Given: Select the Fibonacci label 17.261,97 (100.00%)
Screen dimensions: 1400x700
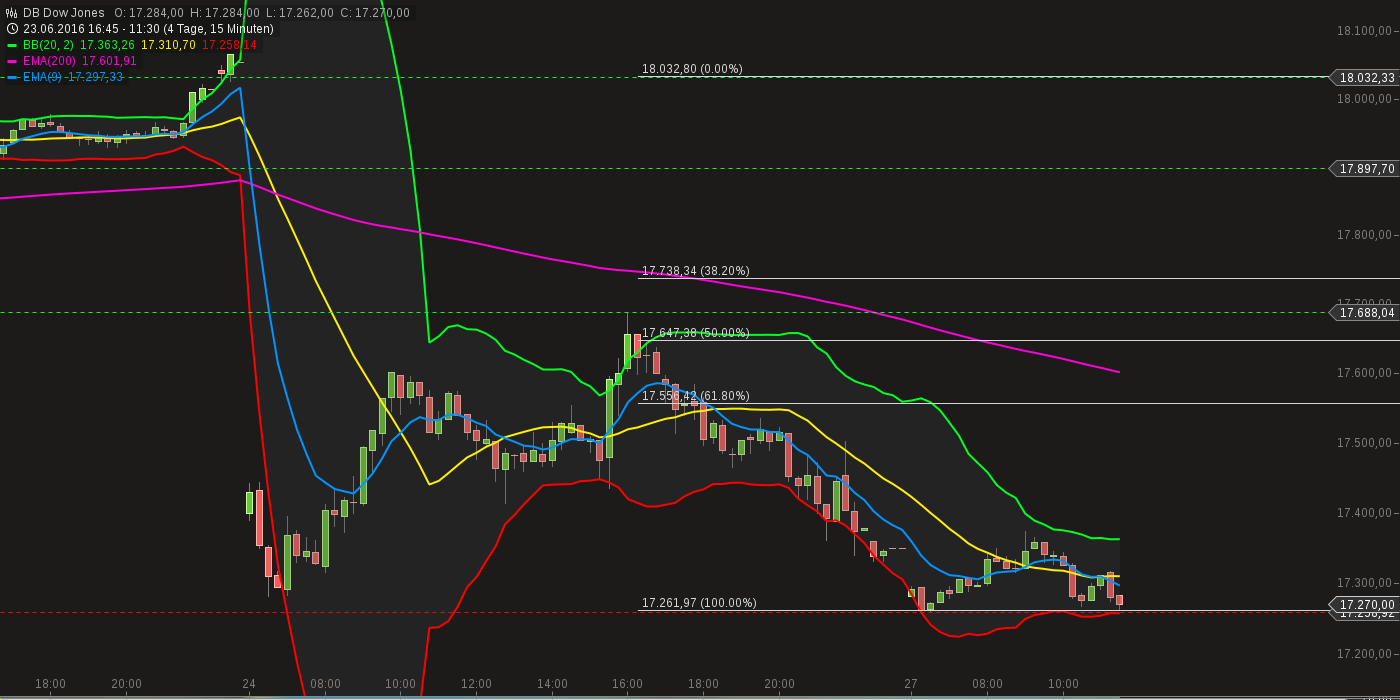Looking at the screenshot, I should pyautogui.click(x=699, y=603).
